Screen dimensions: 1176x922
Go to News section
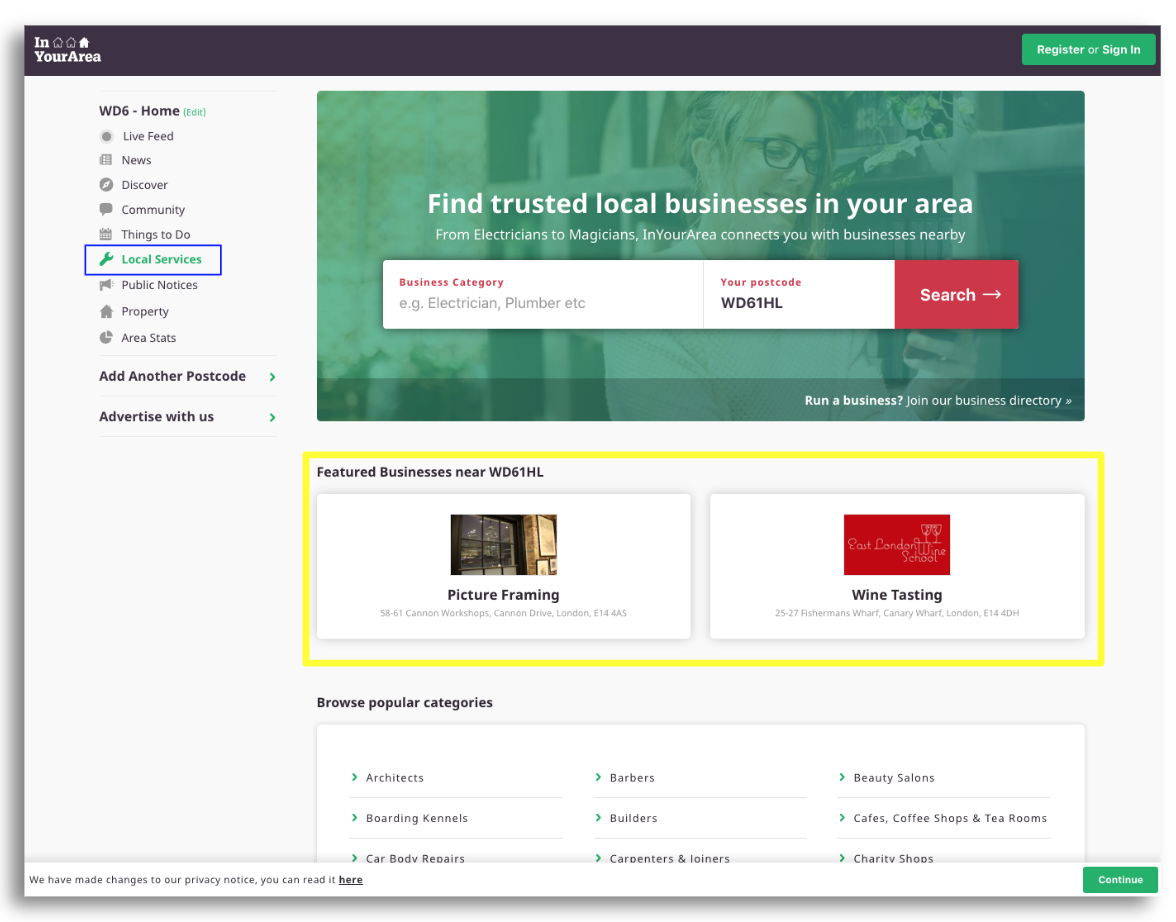coord(136,160)
